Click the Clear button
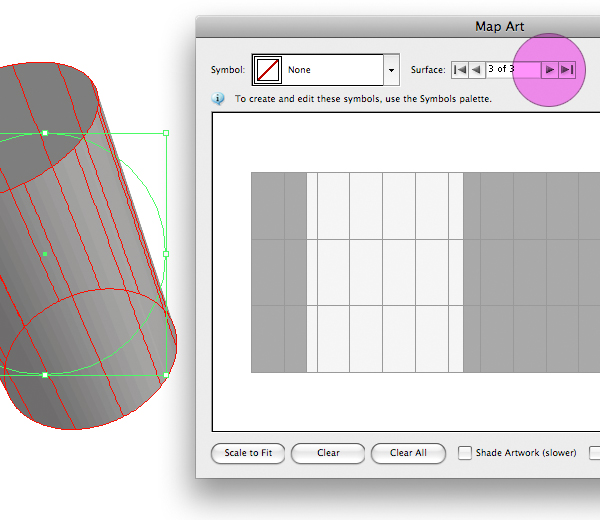Viewport: 600px width, 520px height. point(328,453)
